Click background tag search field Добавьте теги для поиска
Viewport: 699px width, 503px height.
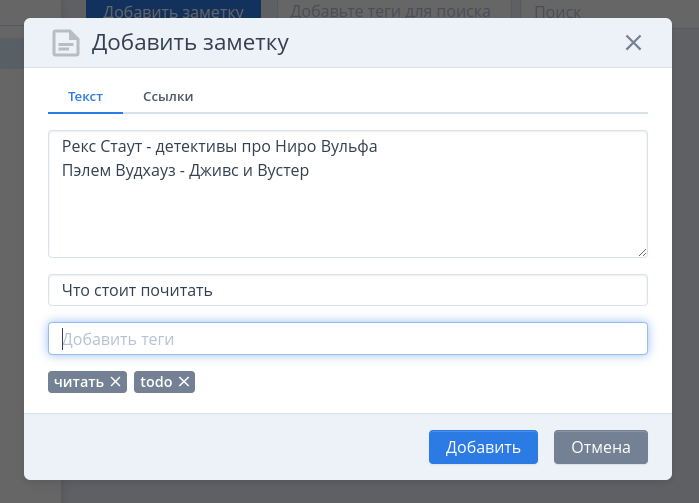pos(394,9)
